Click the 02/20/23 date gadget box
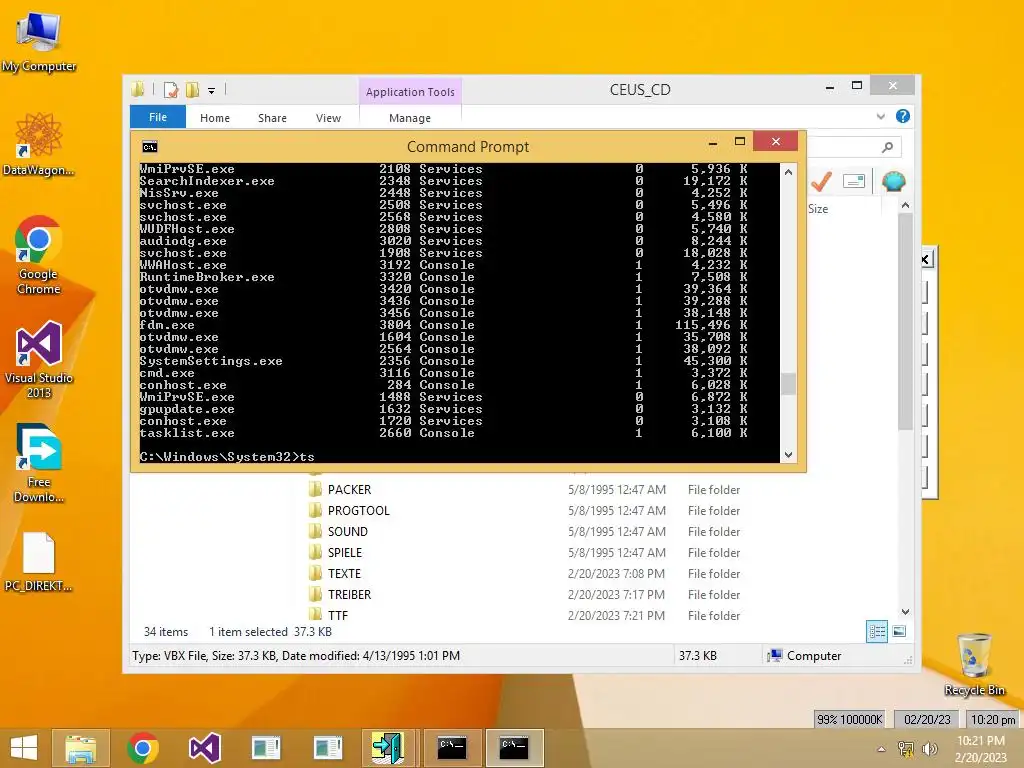Screen dimensions: 1024x768 (x=927, y=719)
